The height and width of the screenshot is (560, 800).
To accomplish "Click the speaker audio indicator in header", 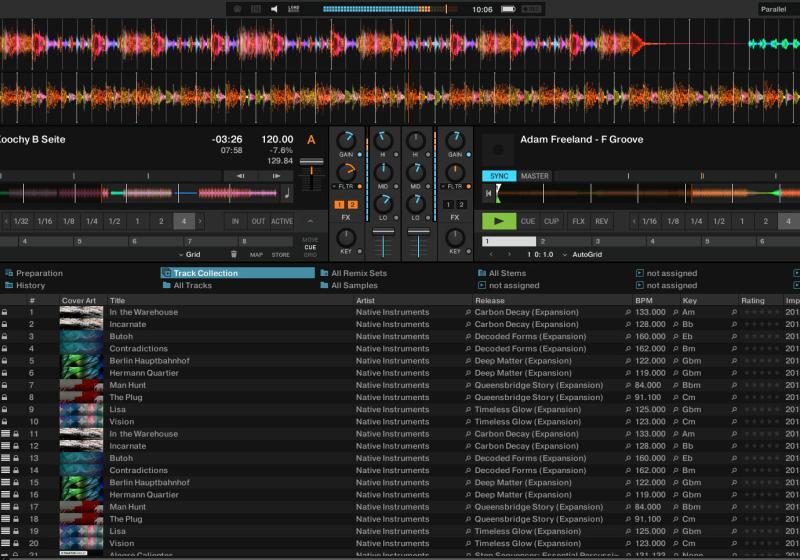I will pyautogui.click(x=274, y=9).
